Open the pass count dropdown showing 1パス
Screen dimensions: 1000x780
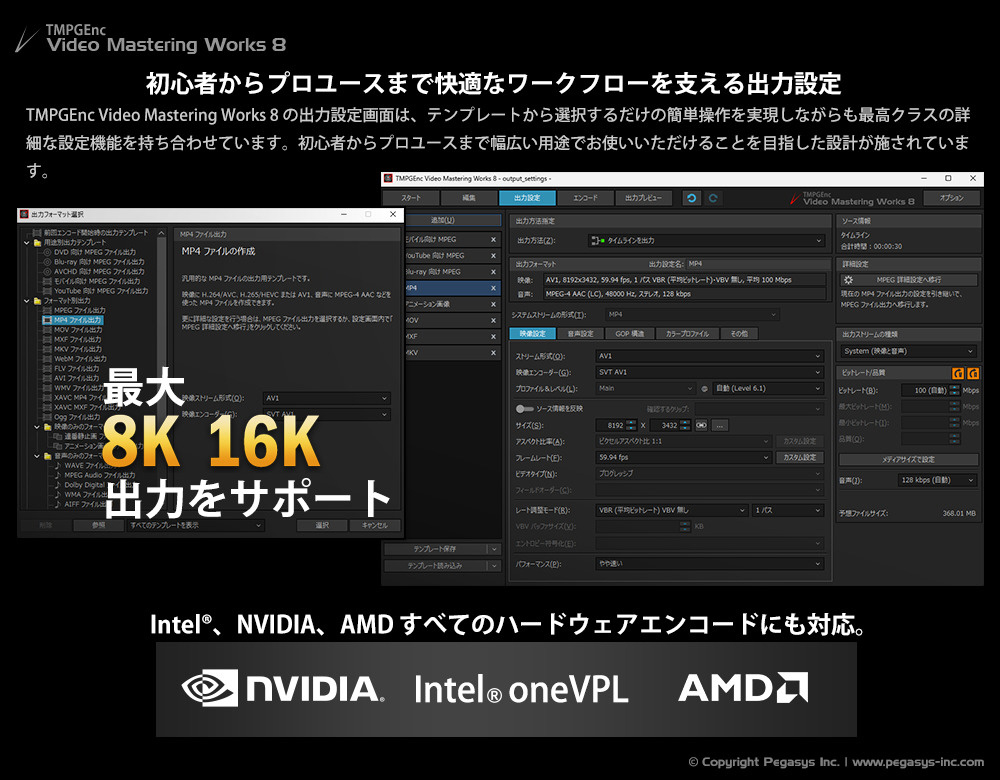(788, 510)
